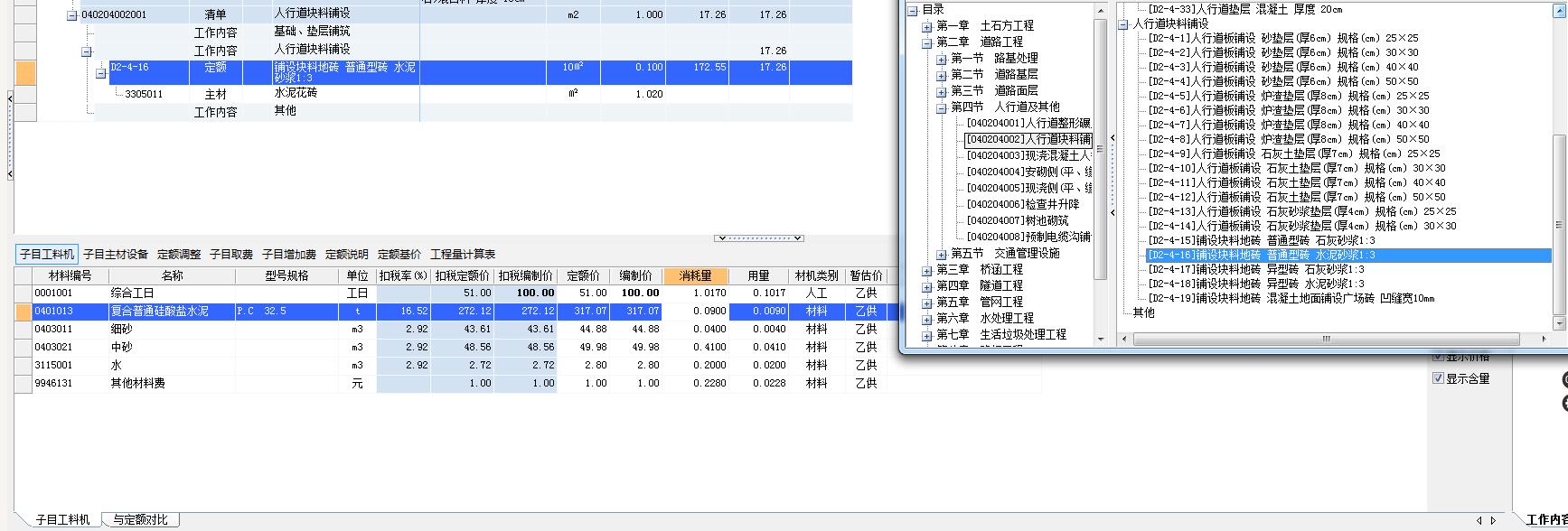Screen dimensions: 1568x531
Task: Click the directory tree scroll-down arrow
Action: point(1100,339)
